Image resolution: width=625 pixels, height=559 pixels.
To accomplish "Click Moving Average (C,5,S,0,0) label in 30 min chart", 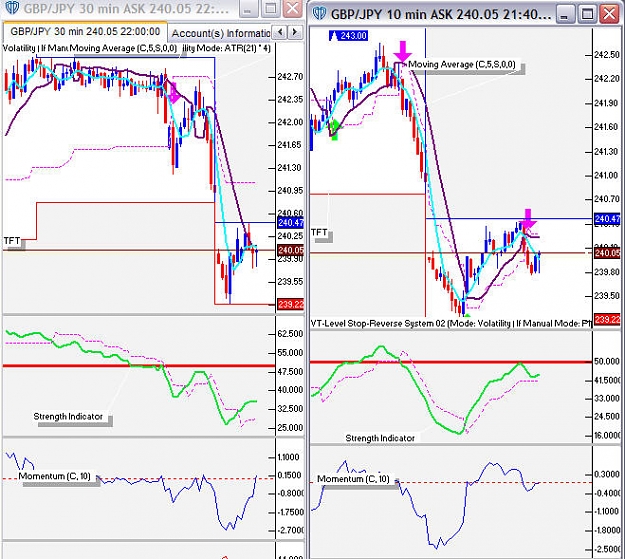I will pos(123,48).
